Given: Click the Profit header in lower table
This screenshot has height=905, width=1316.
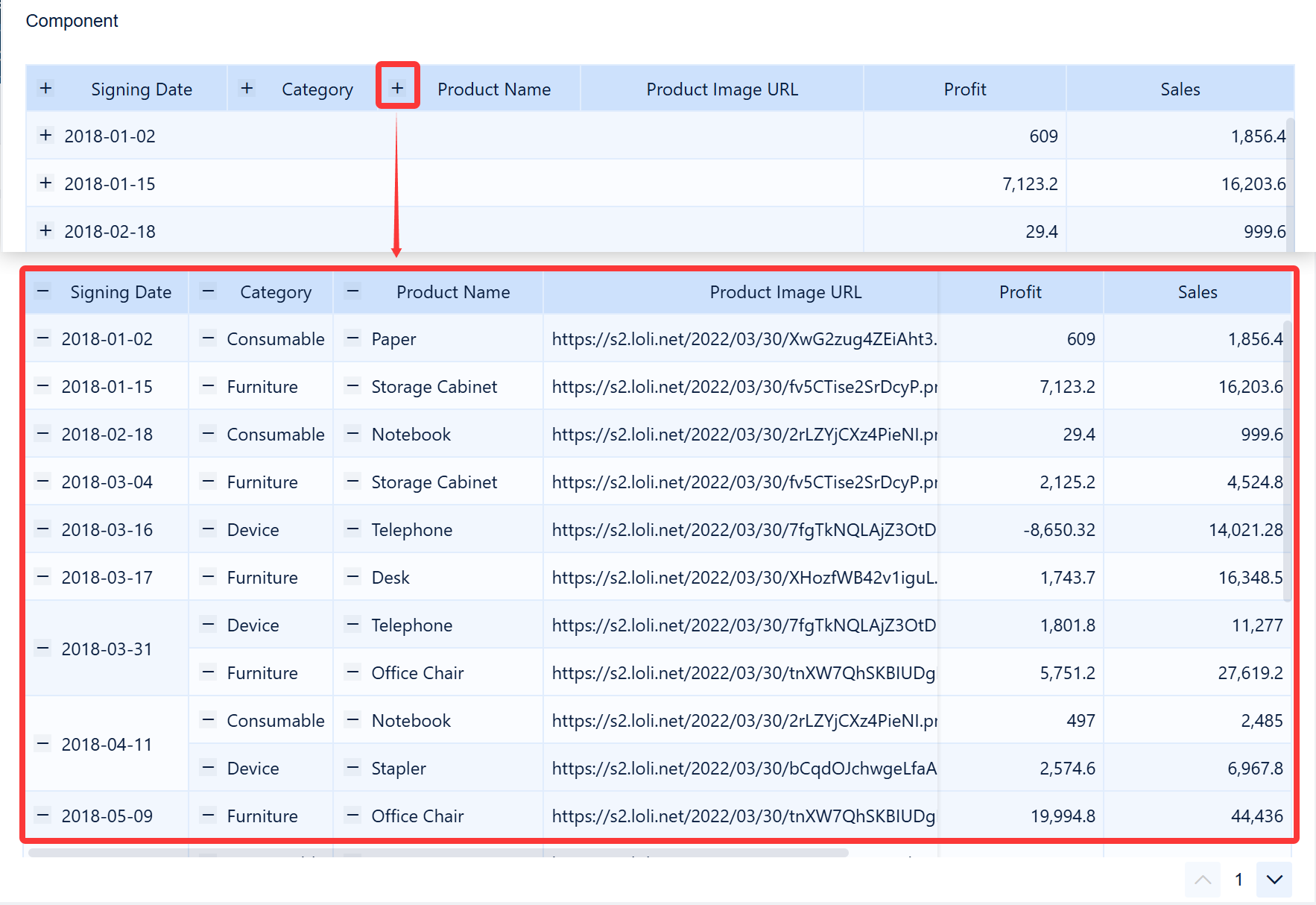Looking at the screenshot, I should [x=1020, y=292].
